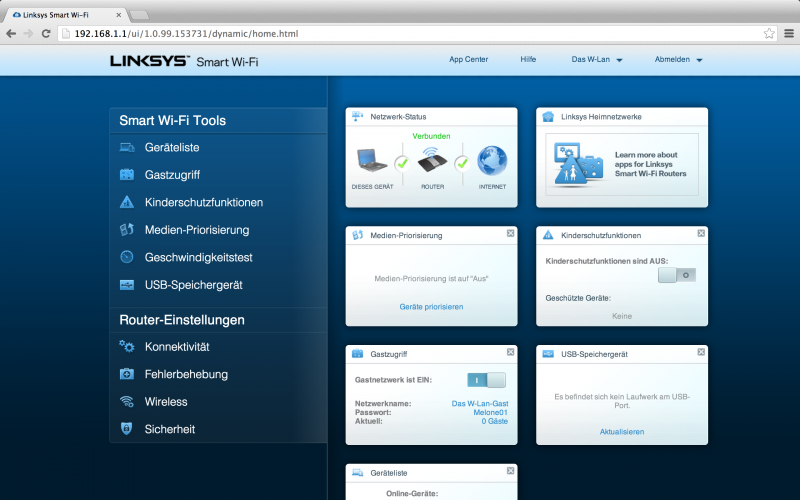800x500 pixels.
Task: Click the '0 Gäste' link
Action: 494,421
